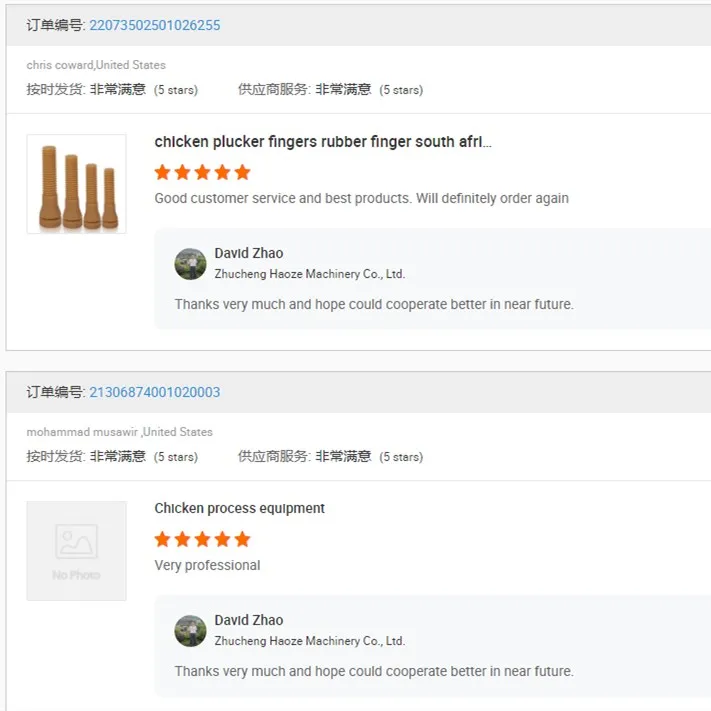This screenshot has width=711, height=711.
Task: Open the chicken plucker fingers rubber finger title
Action: 322,142
